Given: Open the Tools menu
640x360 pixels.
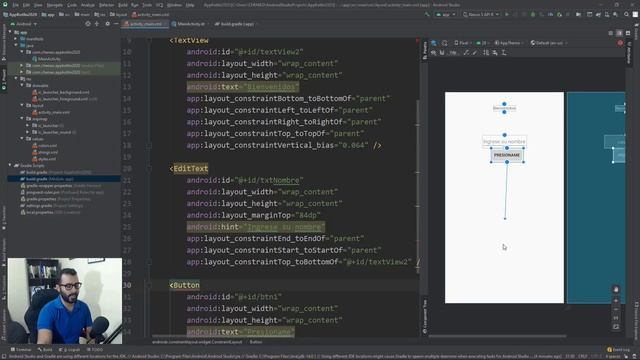Looking at the screenshot, I should click(x=147, y=5).
